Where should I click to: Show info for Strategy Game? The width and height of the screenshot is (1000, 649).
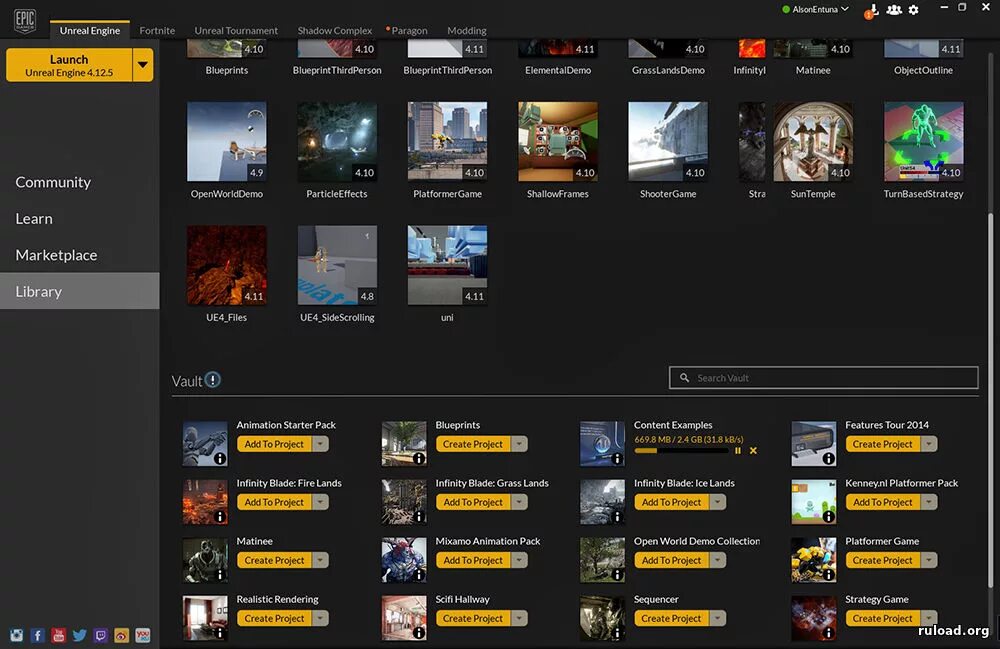[828, 632]
